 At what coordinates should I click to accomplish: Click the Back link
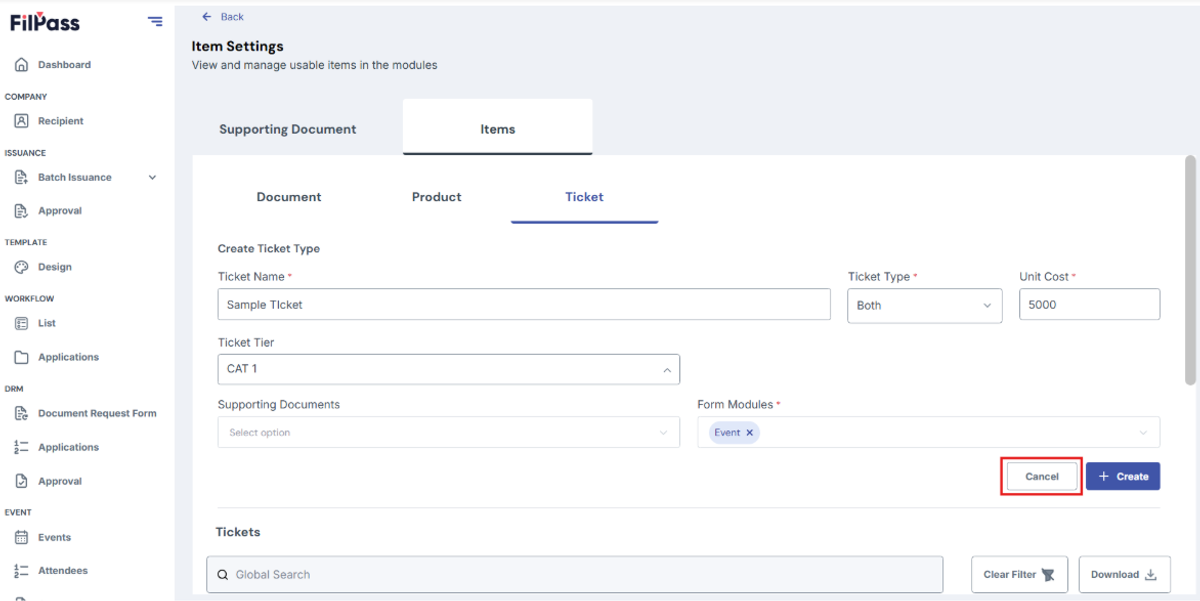[232, 17]
